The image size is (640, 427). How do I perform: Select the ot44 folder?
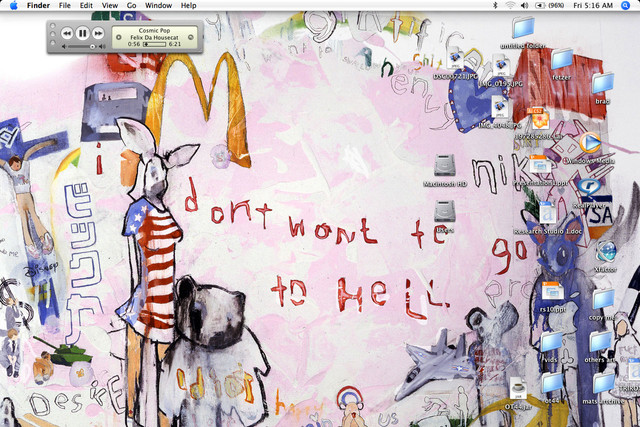point(552,383)
